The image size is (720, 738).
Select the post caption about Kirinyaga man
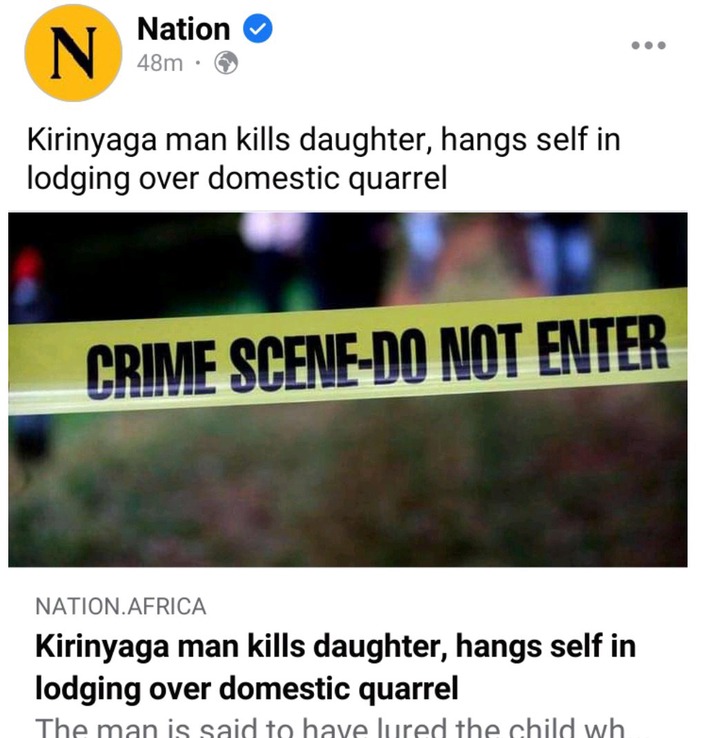tap(323, 159)
